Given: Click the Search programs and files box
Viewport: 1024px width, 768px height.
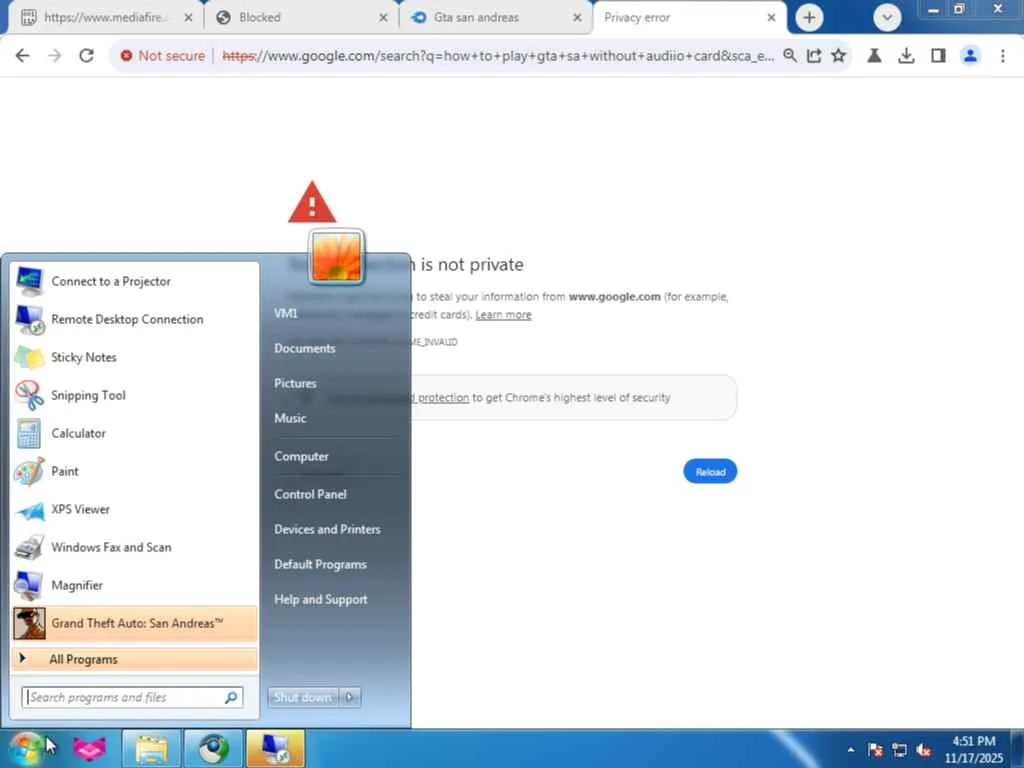Looking at the screenshot, I should point(133,697).
